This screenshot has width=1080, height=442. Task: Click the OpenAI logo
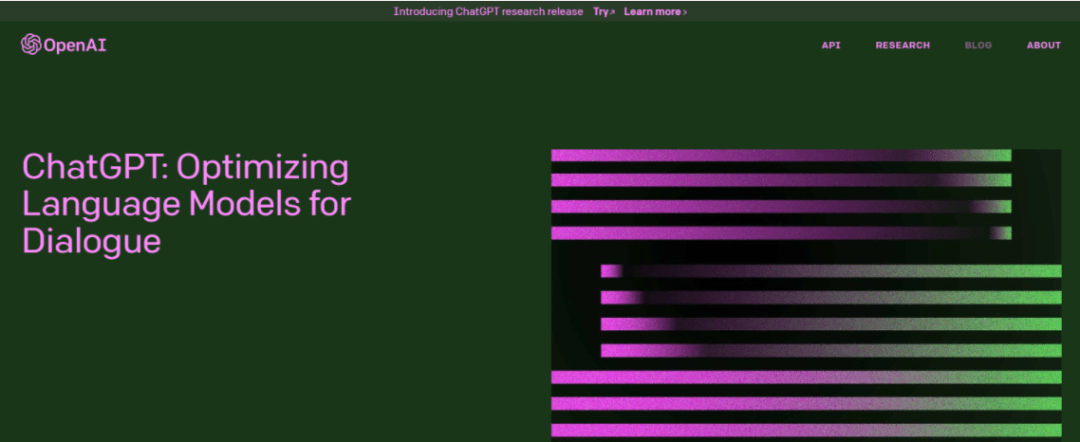click(x=63, y=45)
